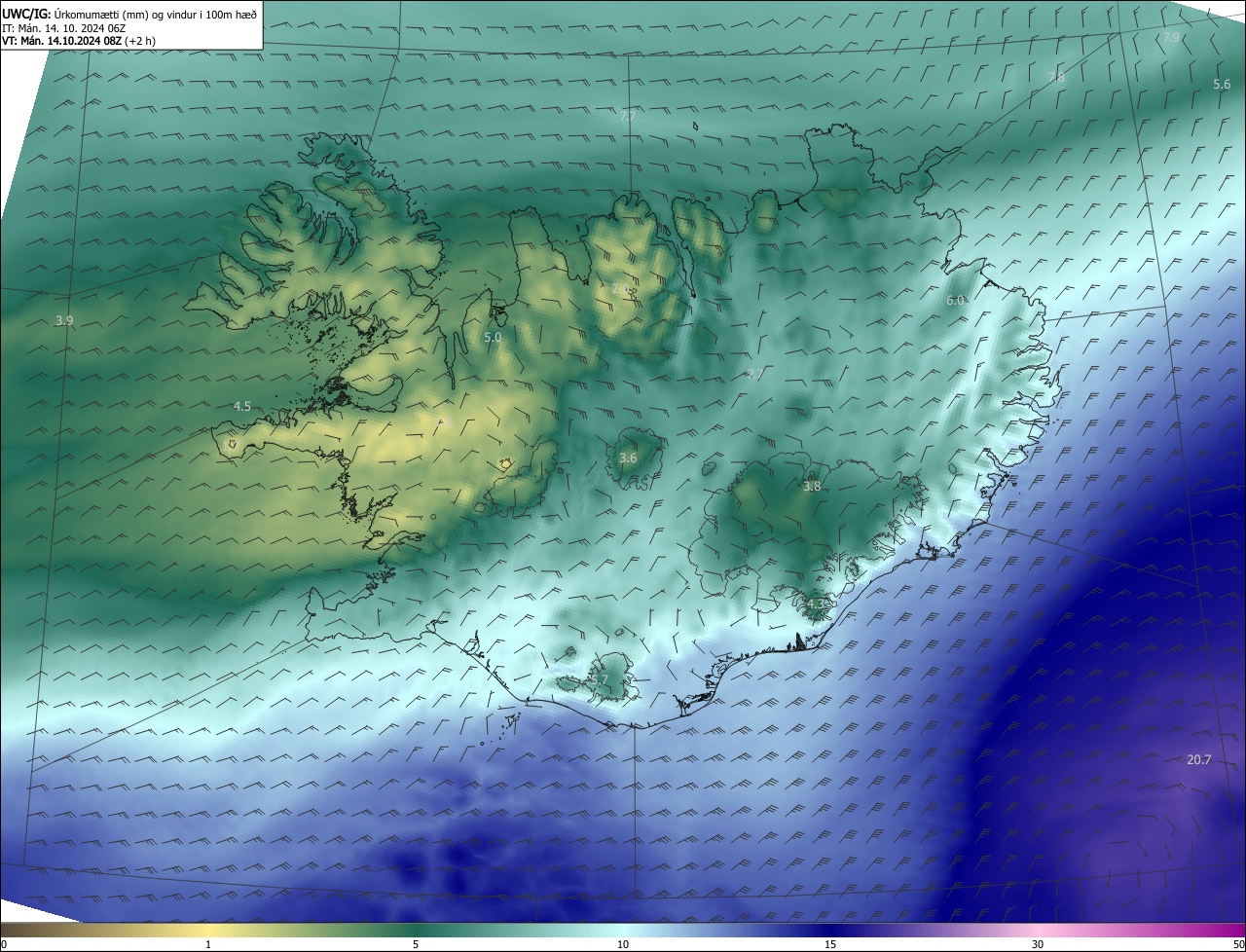Viewport: 1246px width, 952px height.
Task: Click the 4.3 value label
Action: point(816,604)
